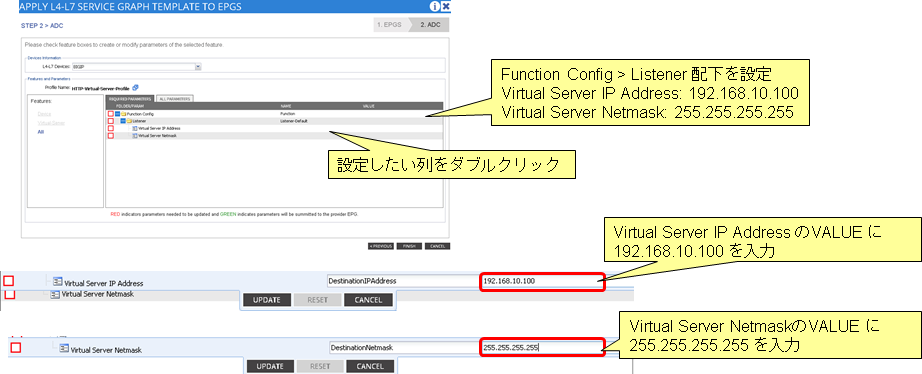This screenshot has width=922, height=374.
Task: Click UPDATE under the IP Address row
Action: [266, 300]
